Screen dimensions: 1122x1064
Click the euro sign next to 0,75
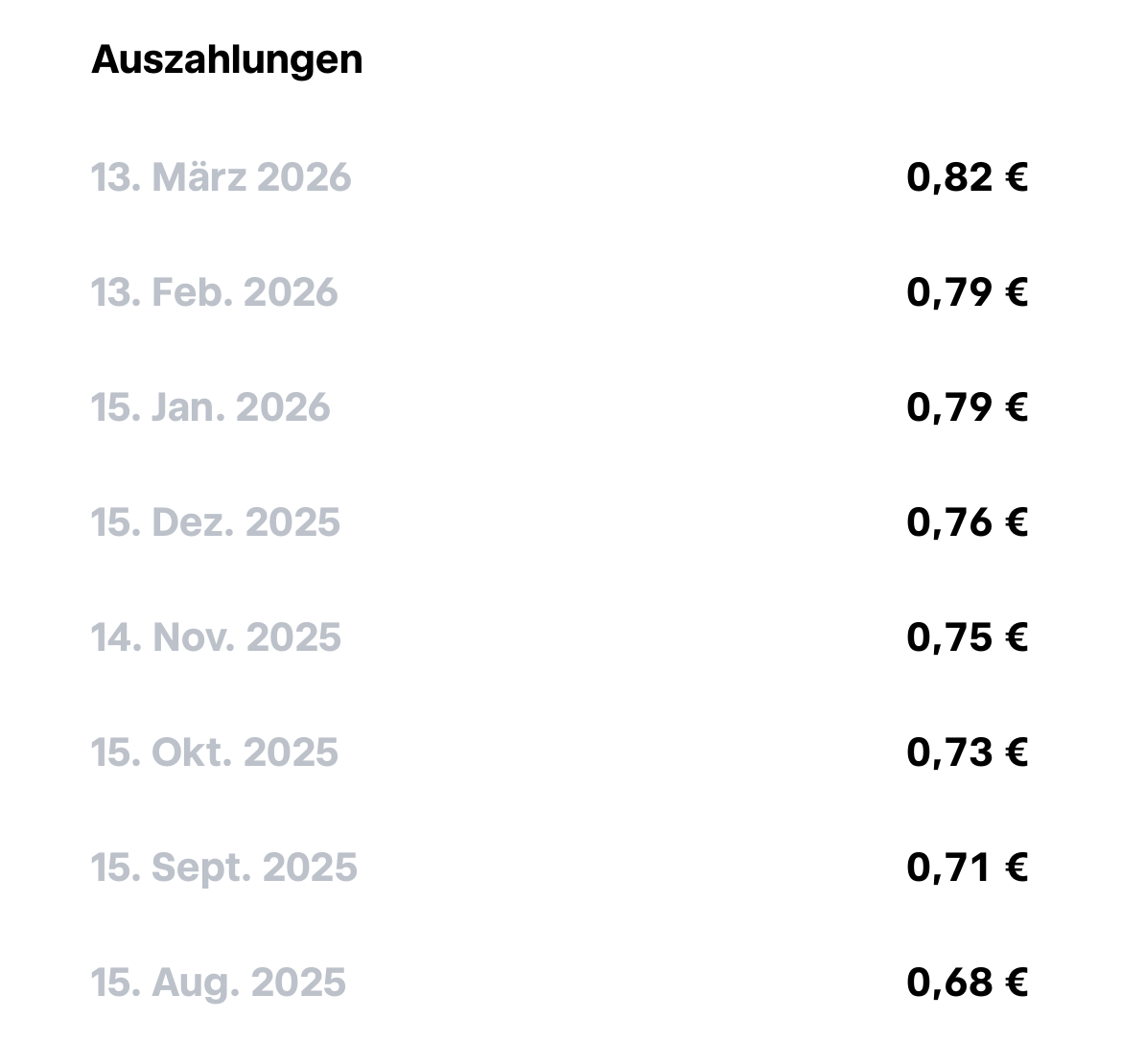tap(1017, 637)
